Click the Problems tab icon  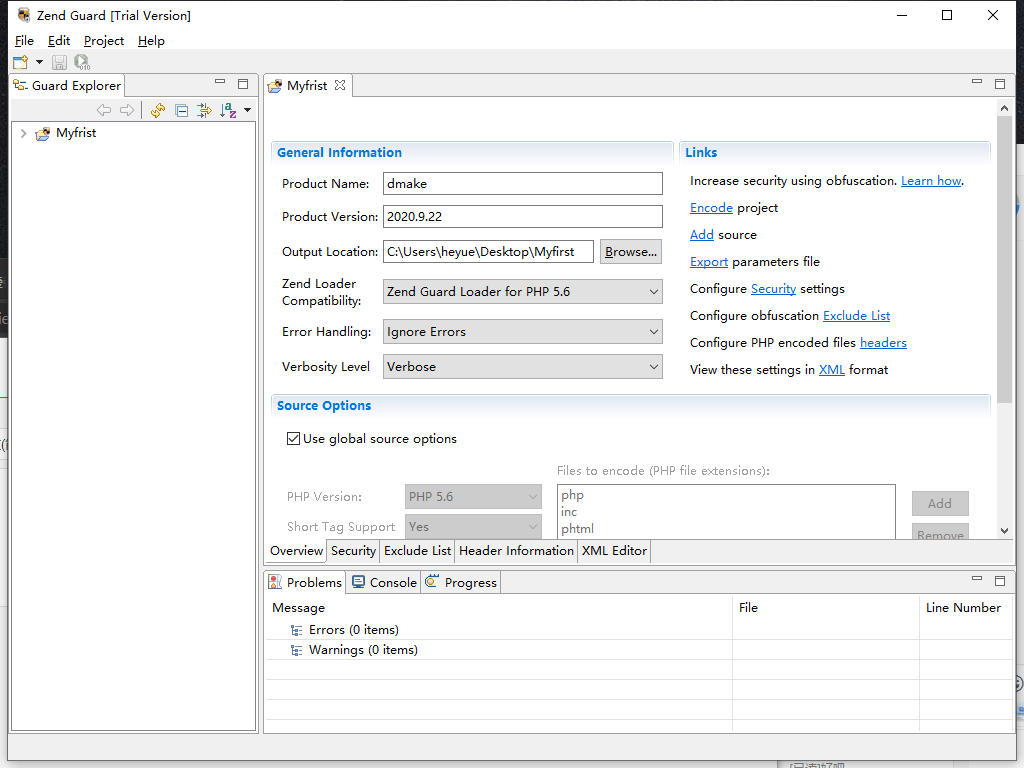coord(276,582)
